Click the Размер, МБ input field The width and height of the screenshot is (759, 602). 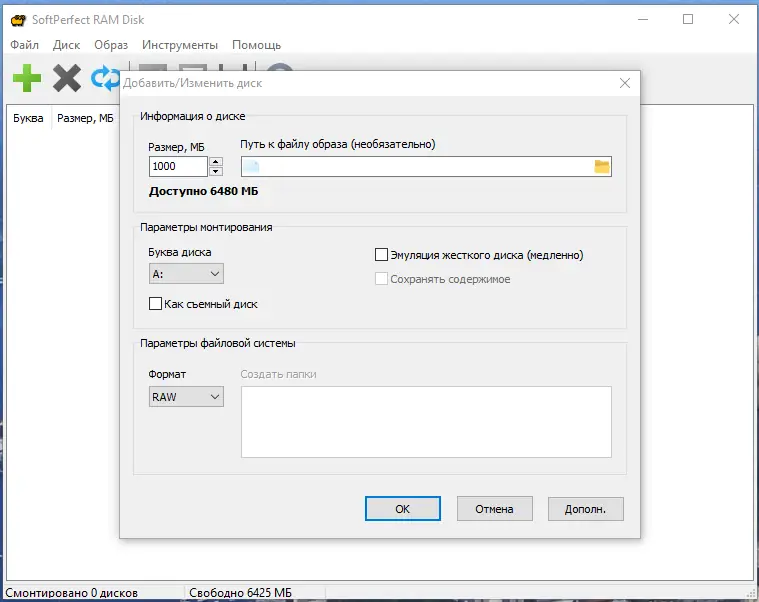(178, 166)
